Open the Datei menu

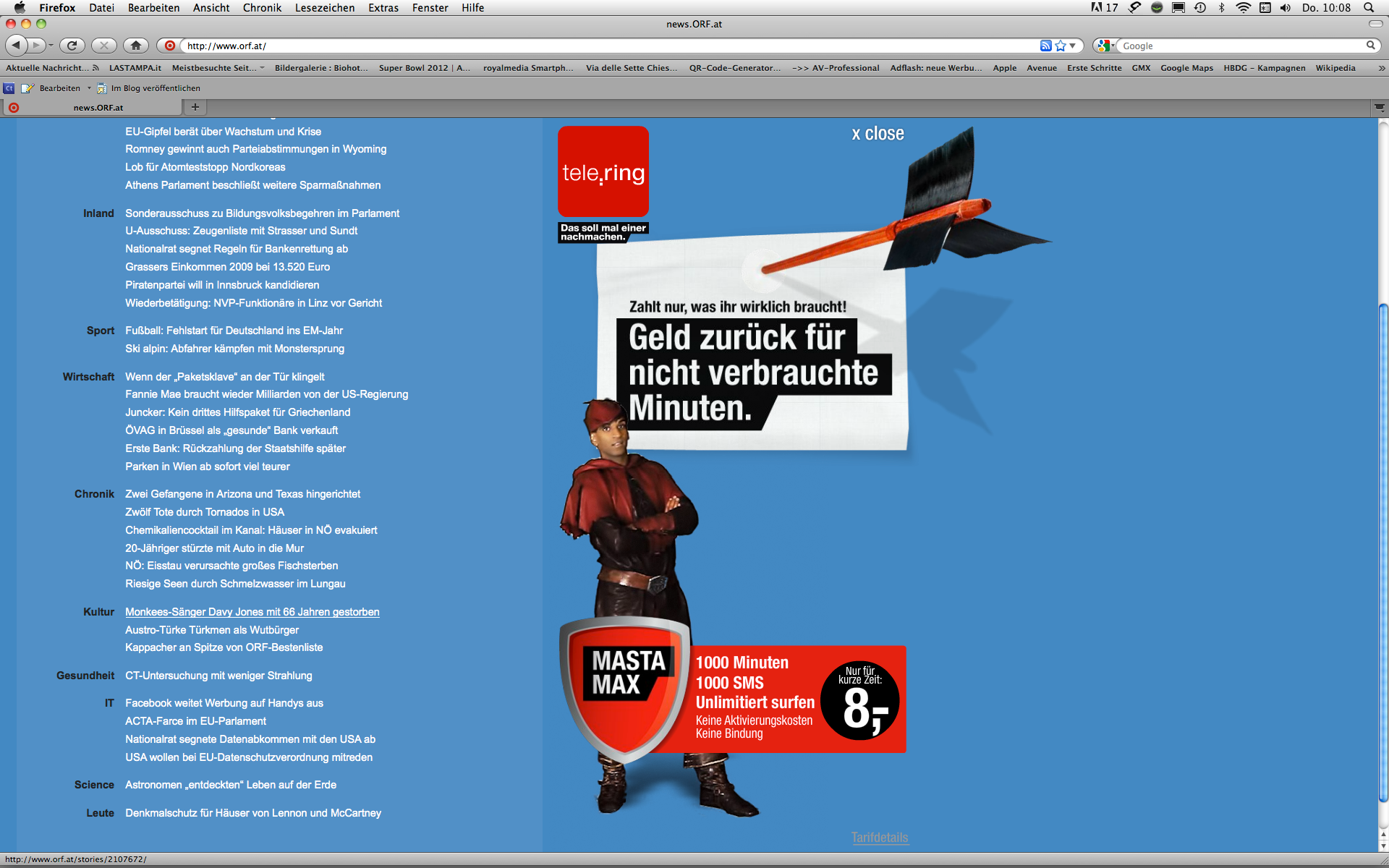click(x=101, y=7)
